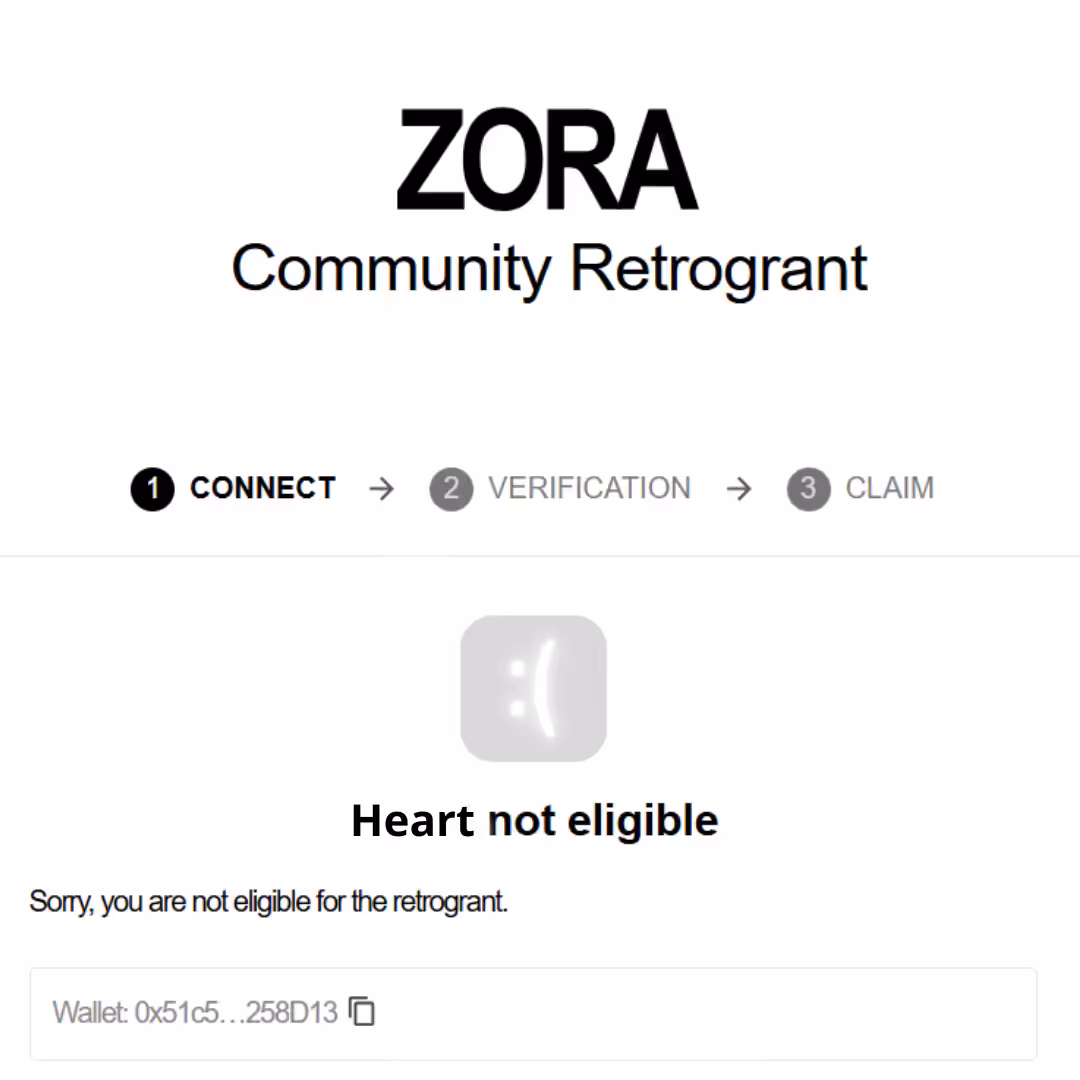Select the step 3 circle badge

(809, 489)
